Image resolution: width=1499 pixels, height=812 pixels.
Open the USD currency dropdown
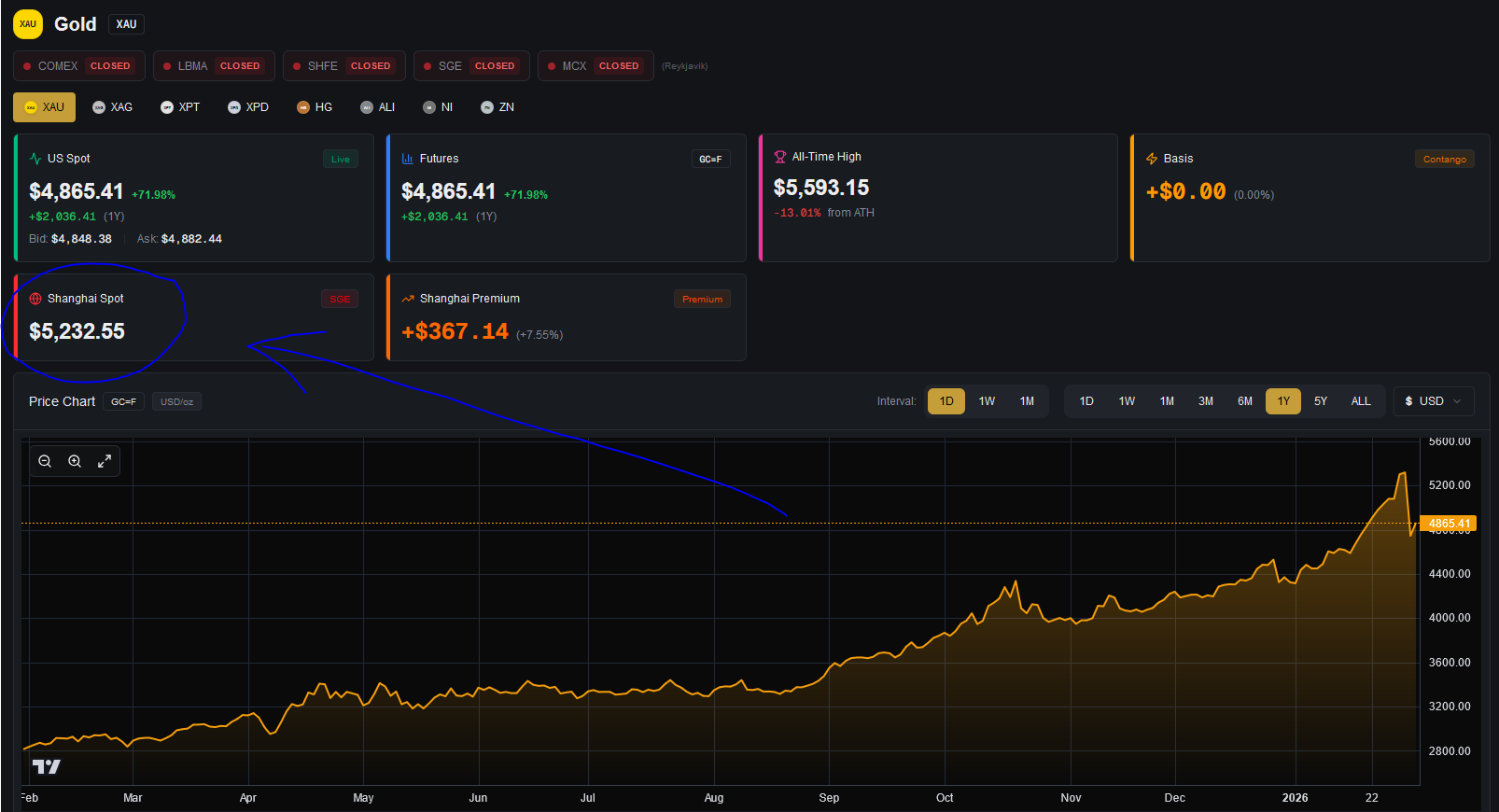(x=1434, y=401)
